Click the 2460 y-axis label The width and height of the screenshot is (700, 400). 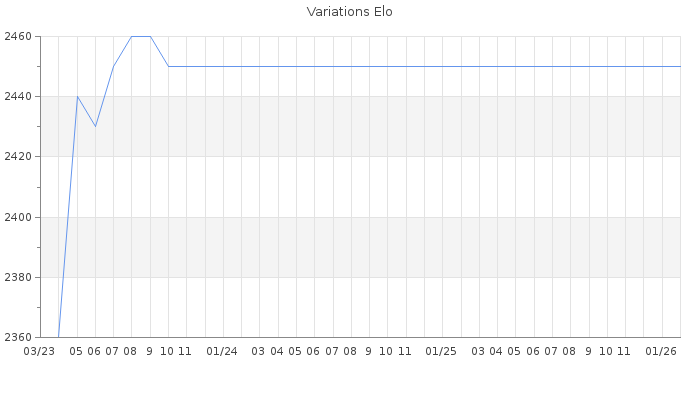point(19,37)
